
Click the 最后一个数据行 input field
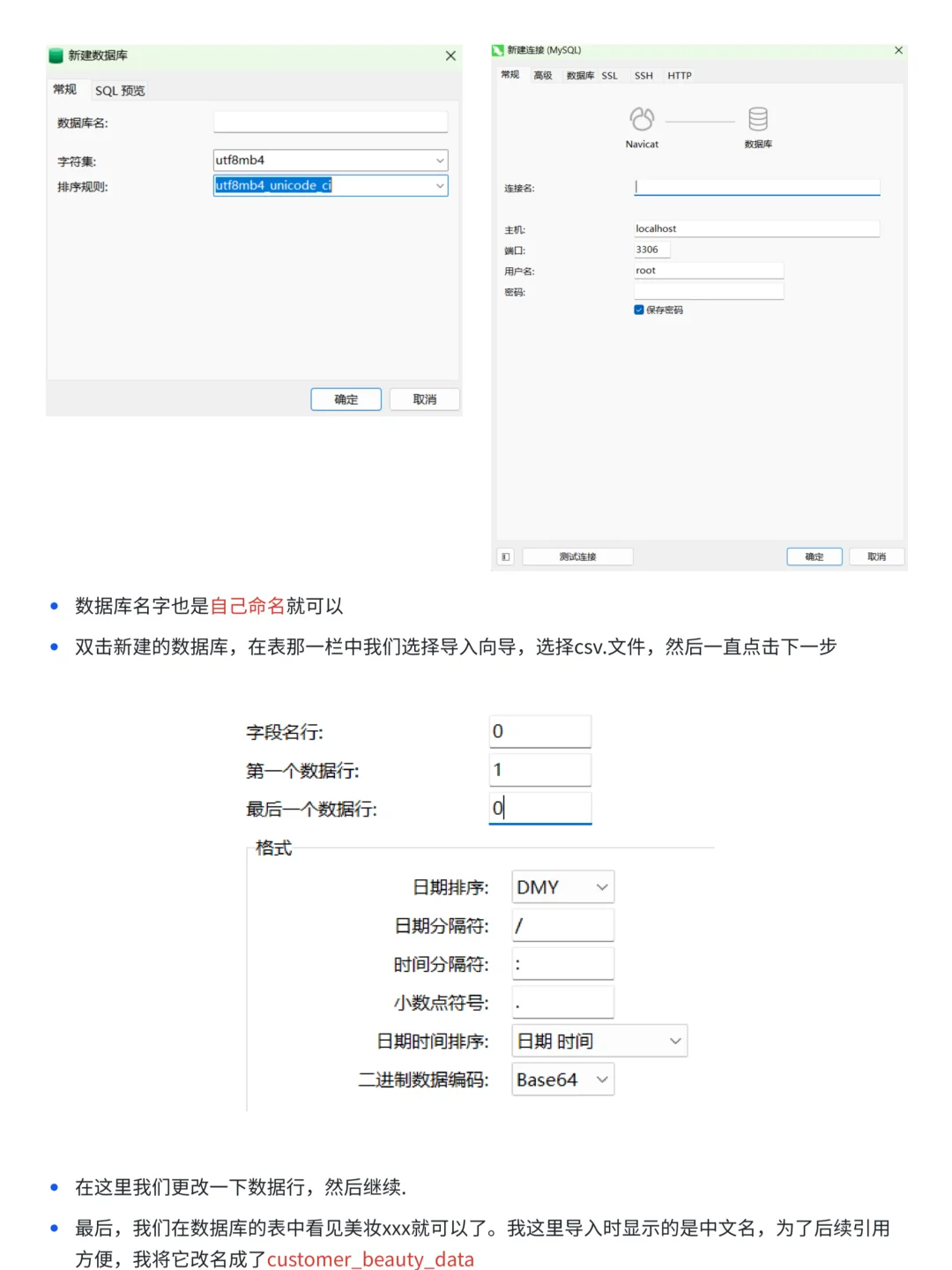pyautogui.click(x=539, y=808)
